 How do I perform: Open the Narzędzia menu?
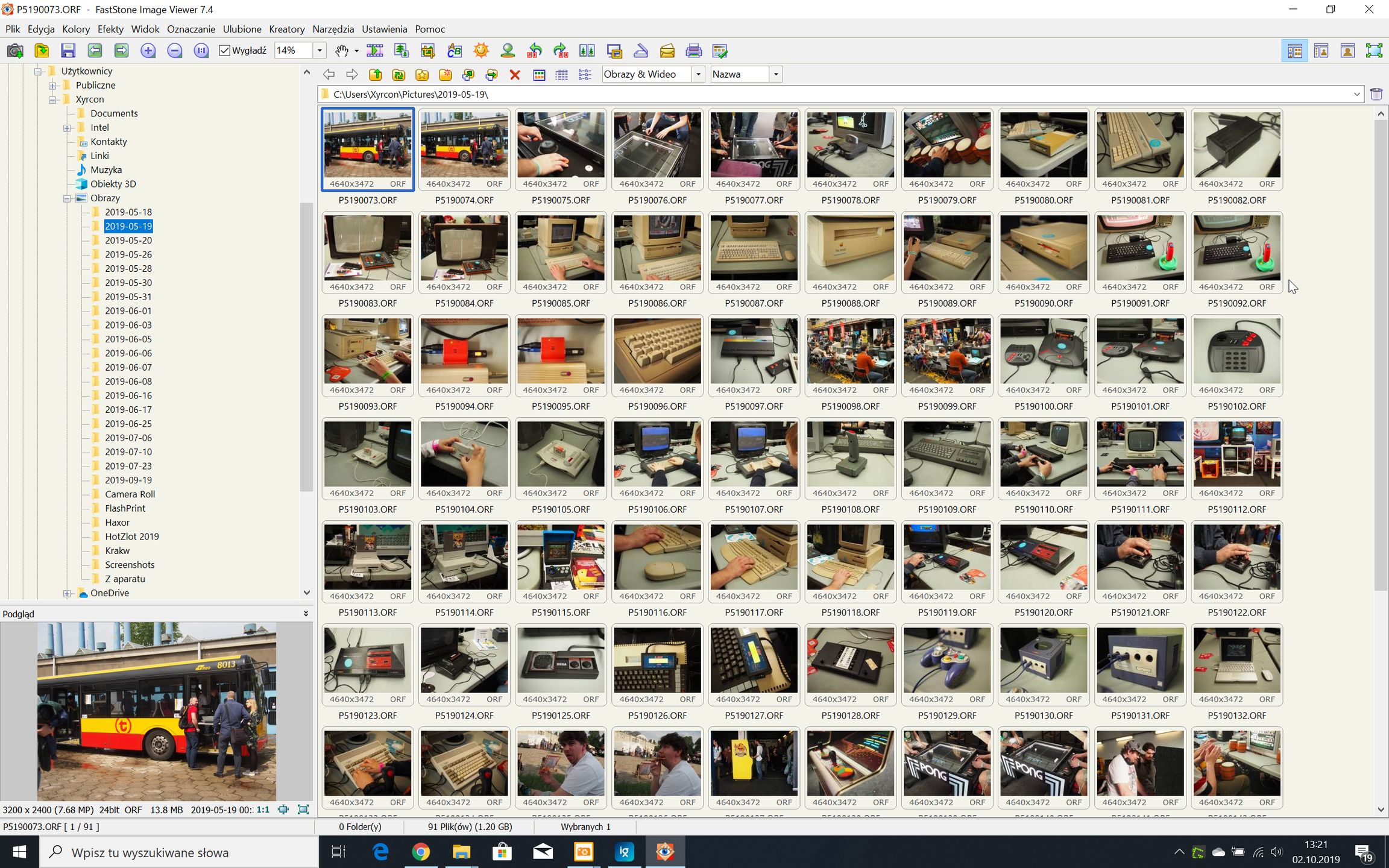pyautogui.click(x=333, y=29)
